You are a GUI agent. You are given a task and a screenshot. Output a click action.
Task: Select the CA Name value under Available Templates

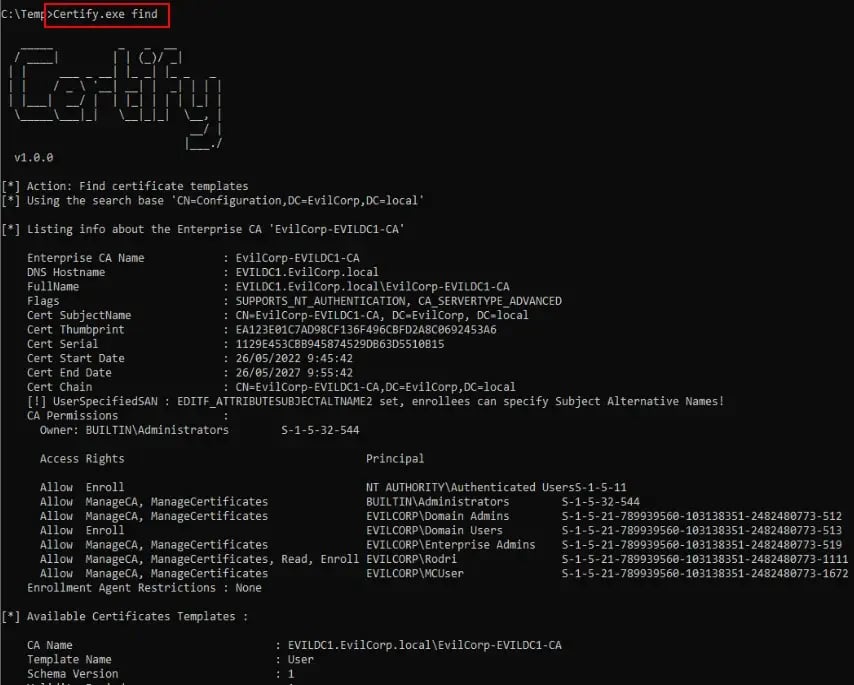(x=425, y=645)
